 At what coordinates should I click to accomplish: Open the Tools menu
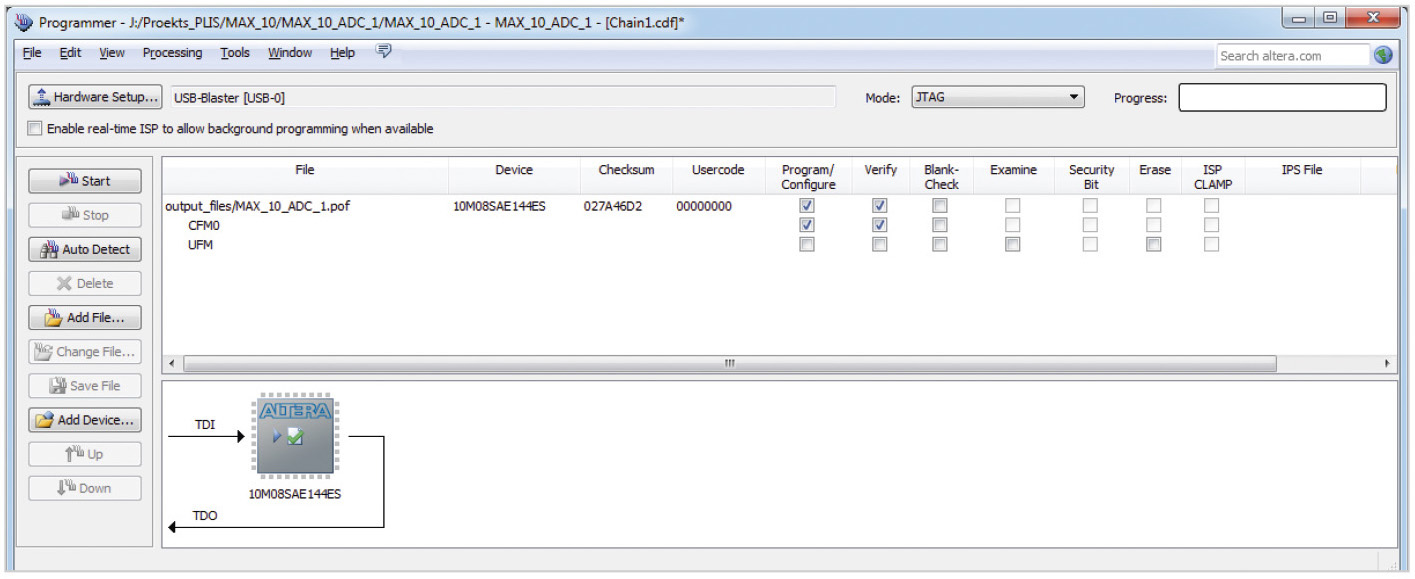click(235, 53)
